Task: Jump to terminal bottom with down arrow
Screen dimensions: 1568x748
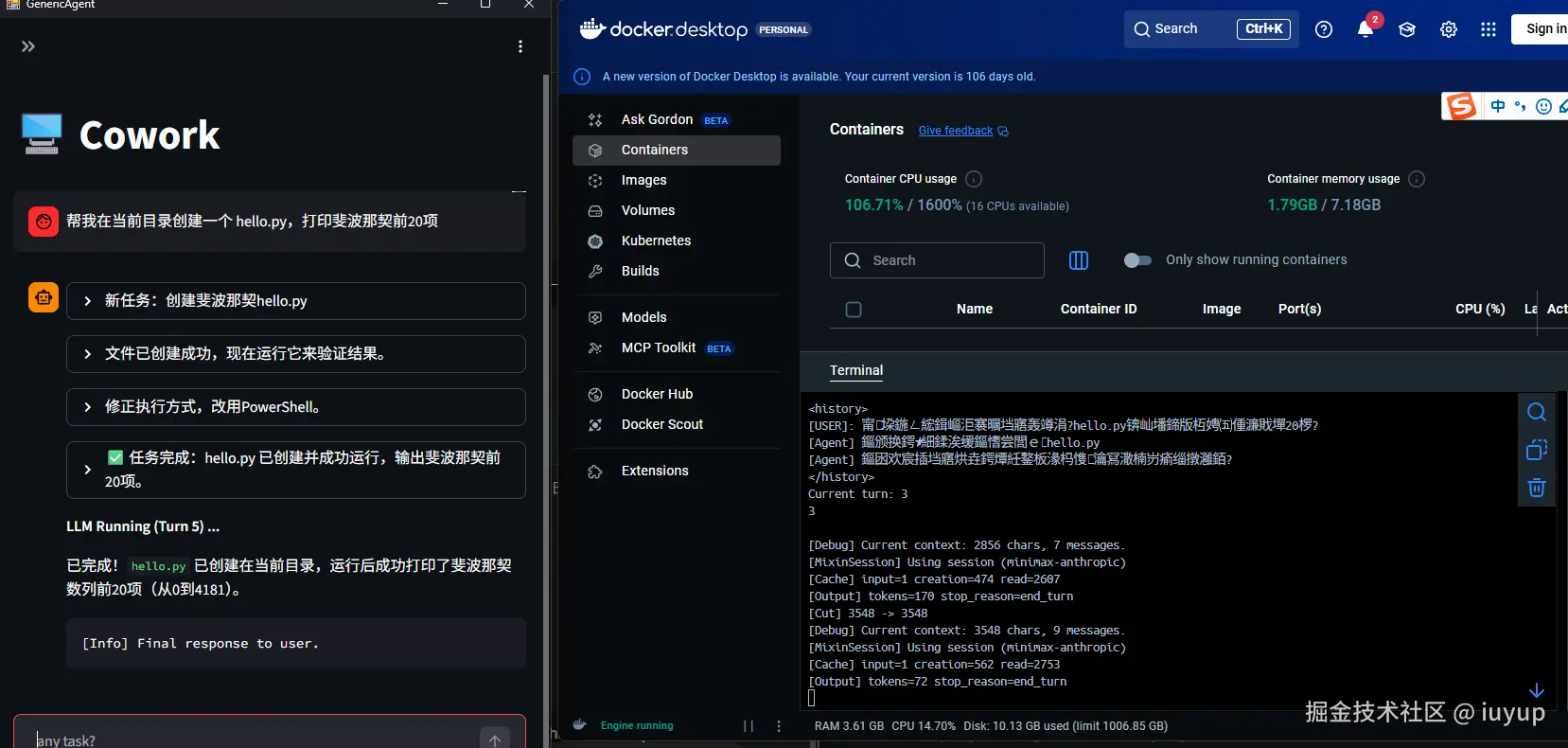Action: (x=1537, y=690)
